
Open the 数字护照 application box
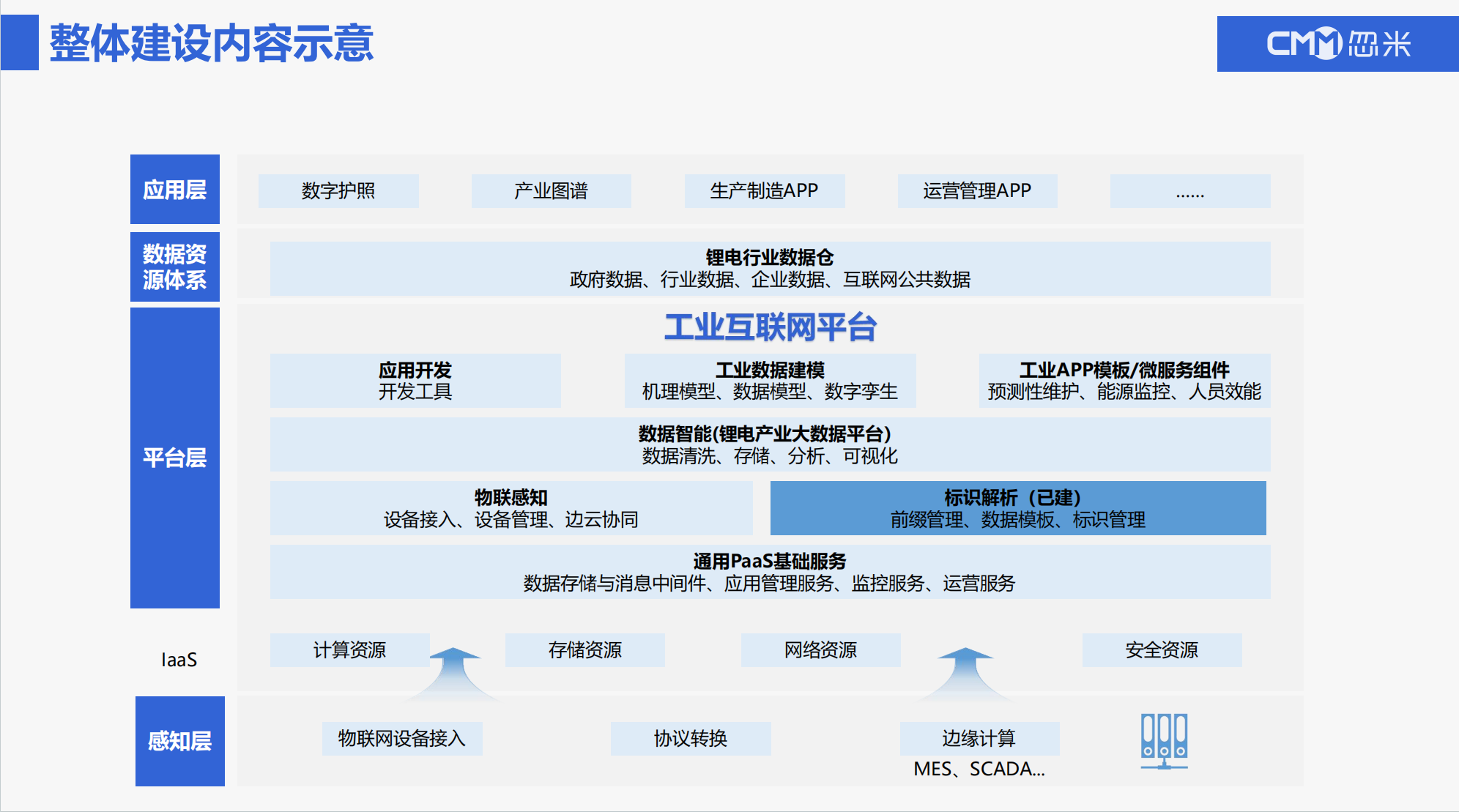point(338,191)
